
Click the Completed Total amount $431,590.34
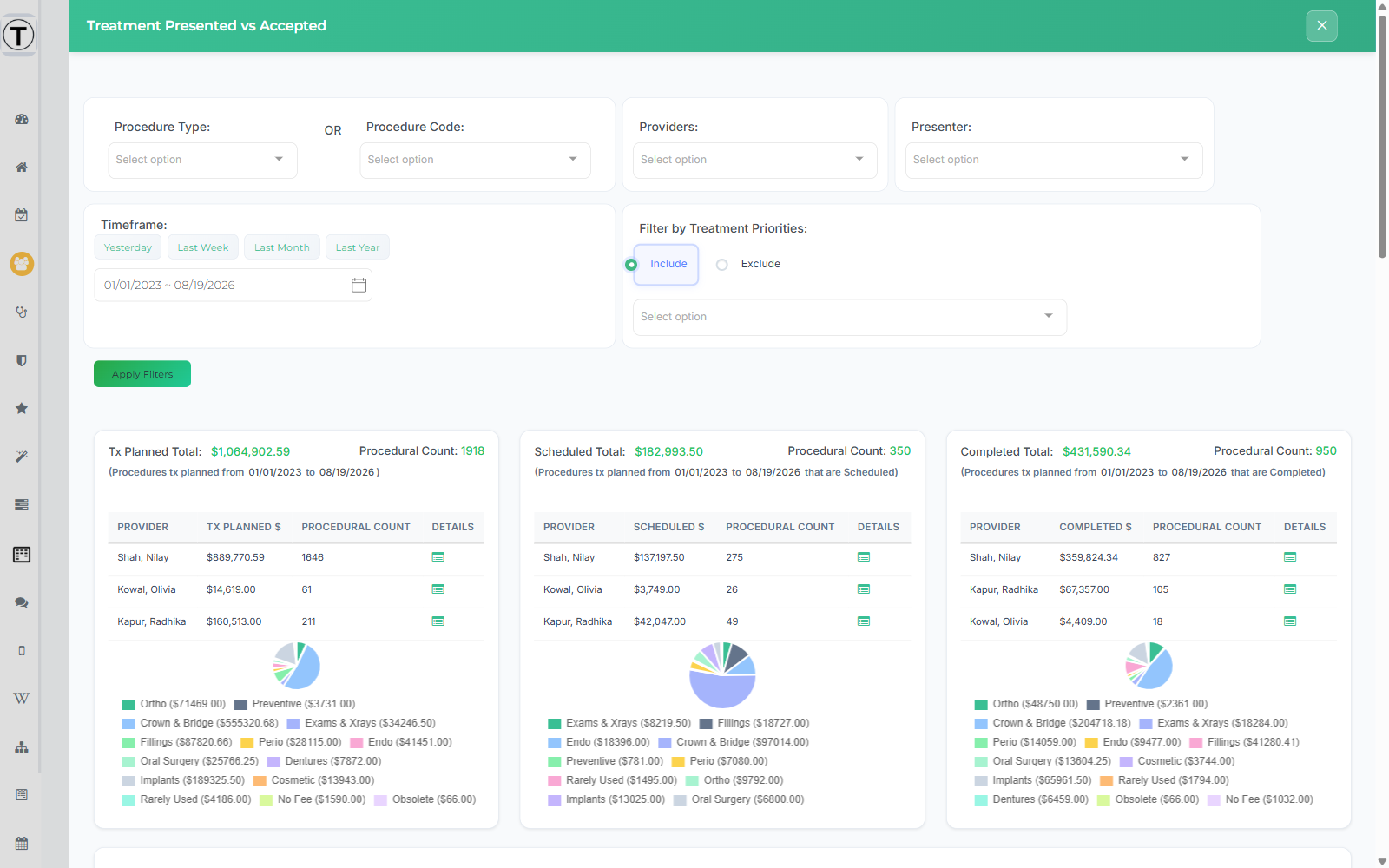point(1097,452)
